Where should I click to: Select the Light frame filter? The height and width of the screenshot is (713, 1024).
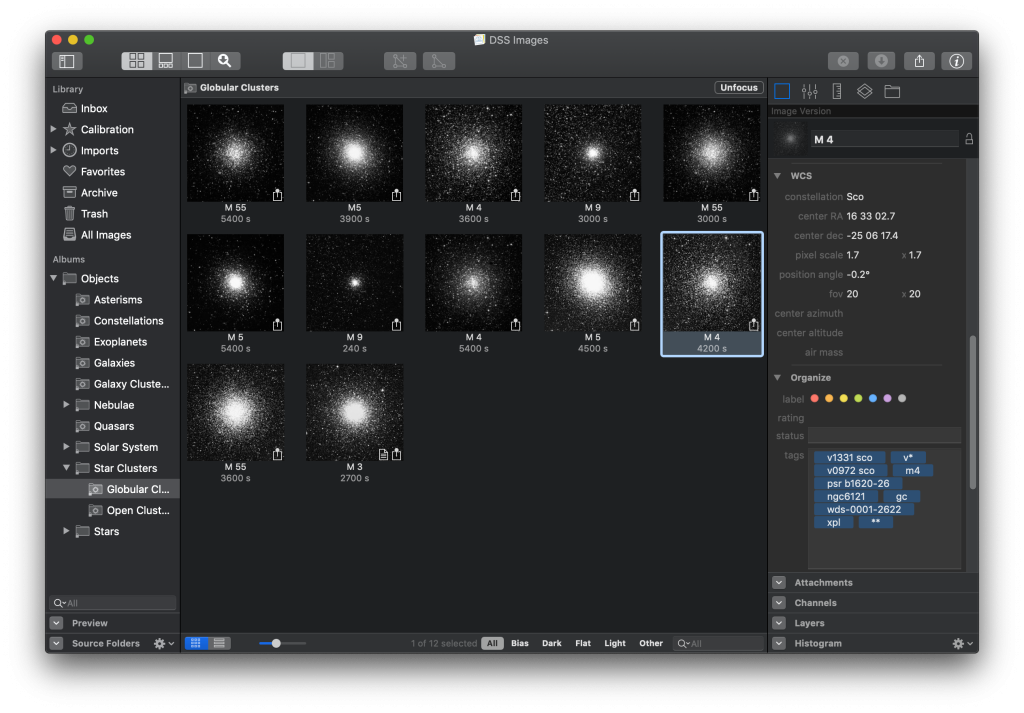click(x=614, y=643)
